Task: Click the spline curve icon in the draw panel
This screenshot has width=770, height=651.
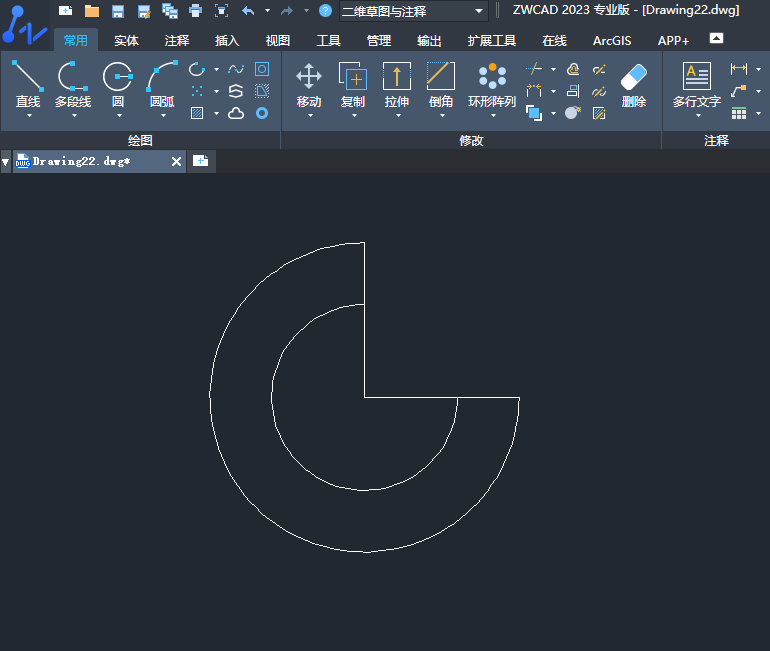Action: (x=236, y=69)
